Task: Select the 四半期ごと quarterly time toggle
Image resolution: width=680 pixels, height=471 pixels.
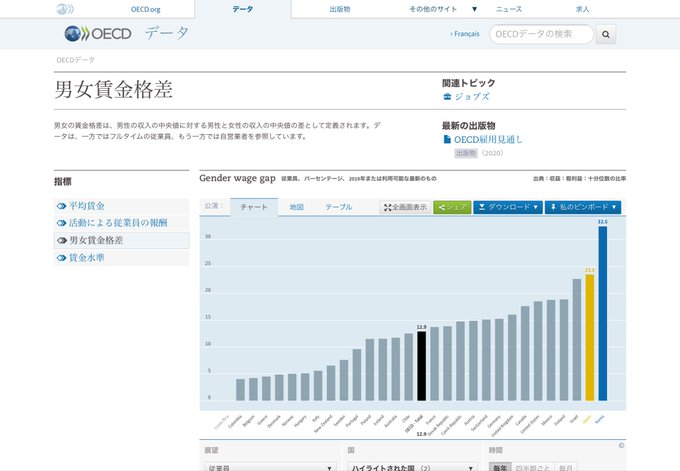Action: (532, 468)
